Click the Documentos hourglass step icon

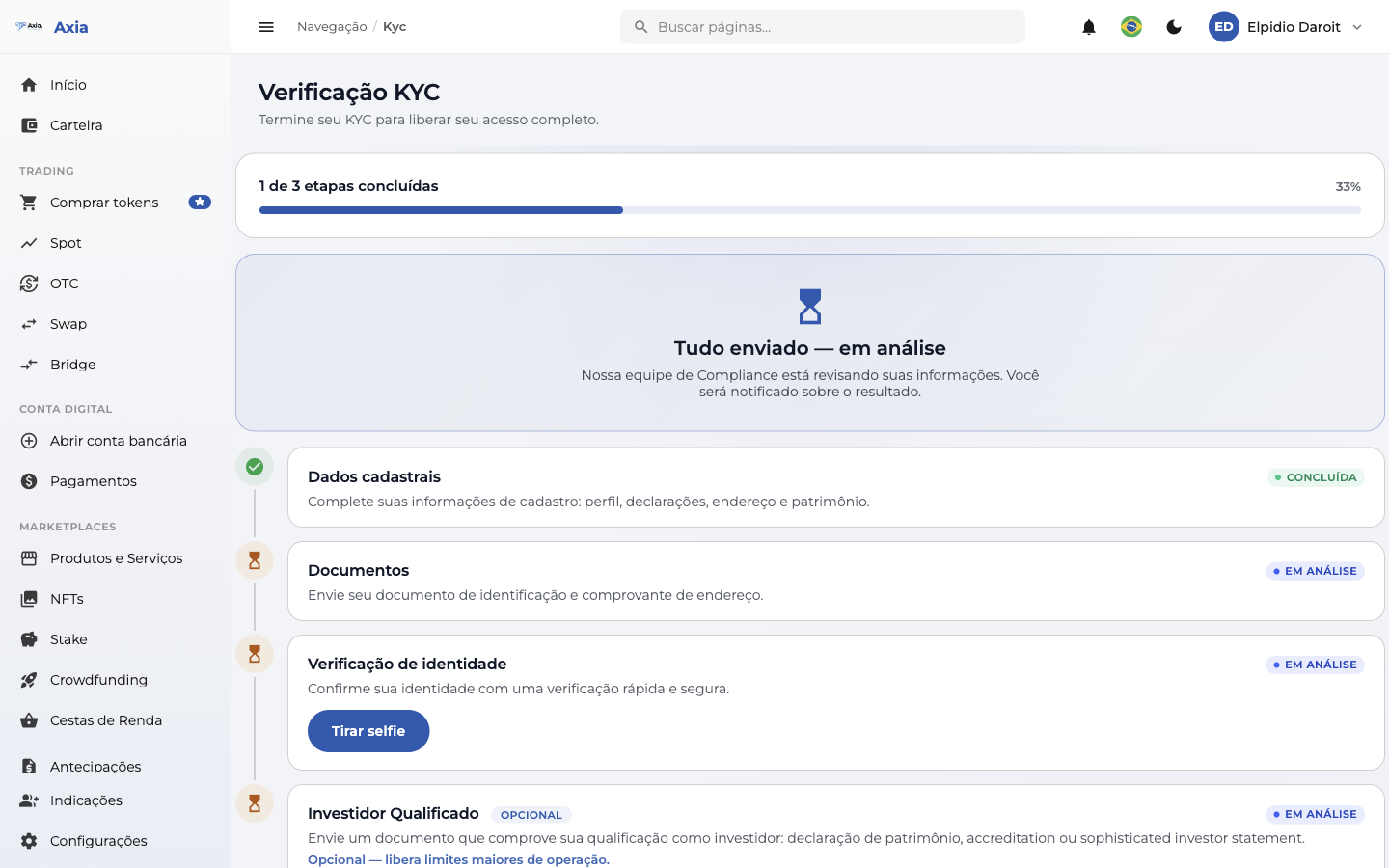[255, 560]
